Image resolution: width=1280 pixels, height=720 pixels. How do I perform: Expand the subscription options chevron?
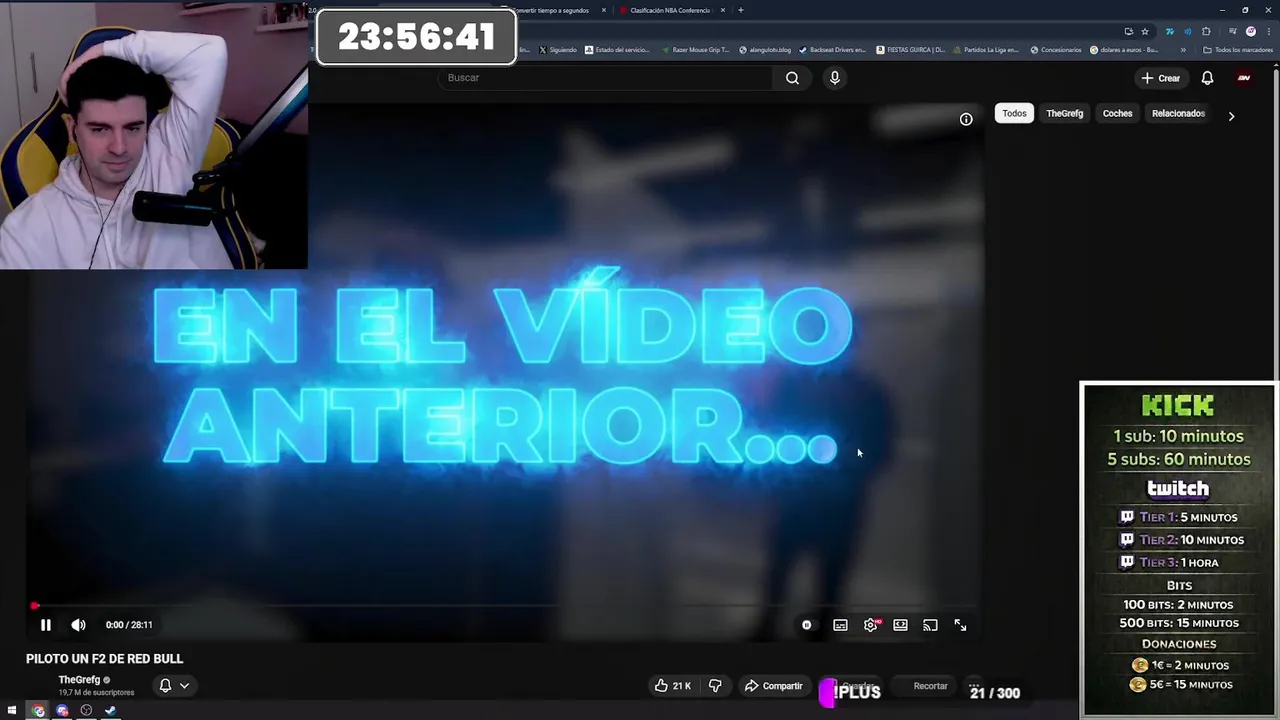[184, 686]
